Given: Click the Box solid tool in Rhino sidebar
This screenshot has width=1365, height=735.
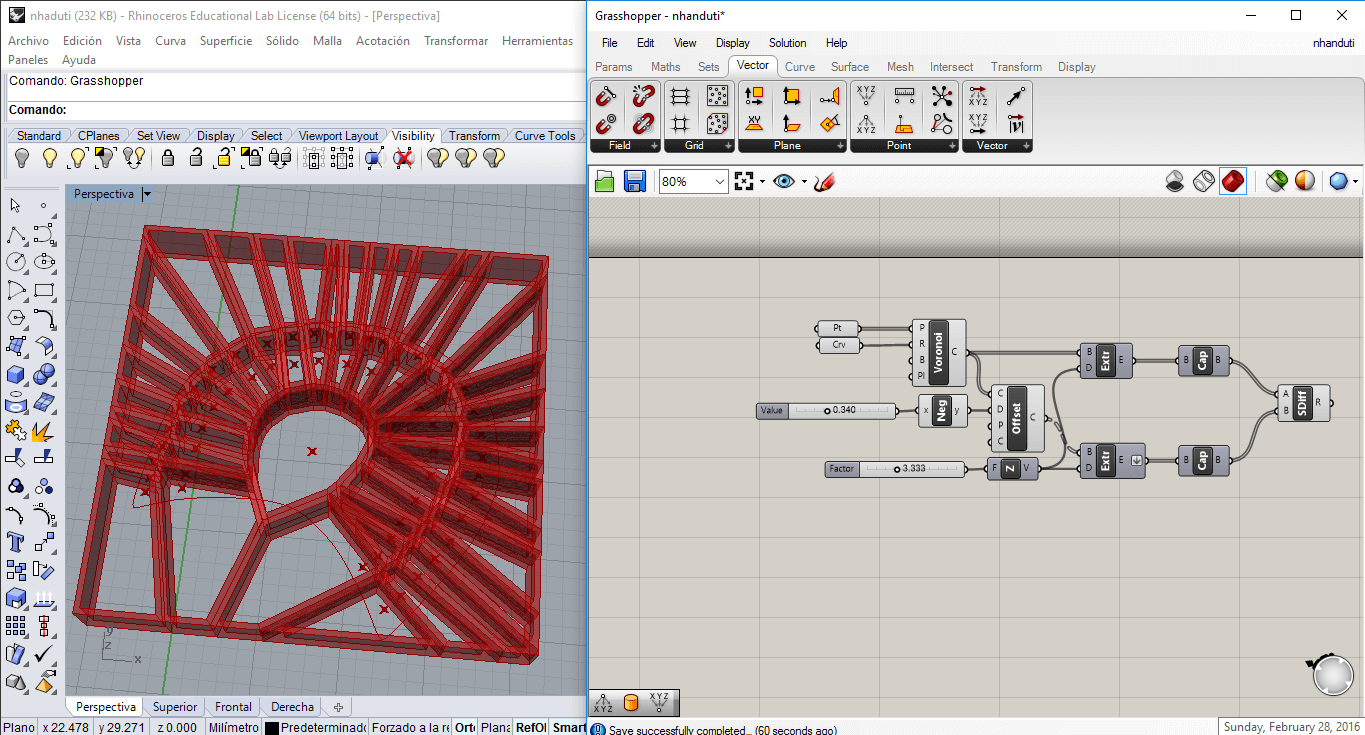Looking at the screenshot, I should [16, 374].
